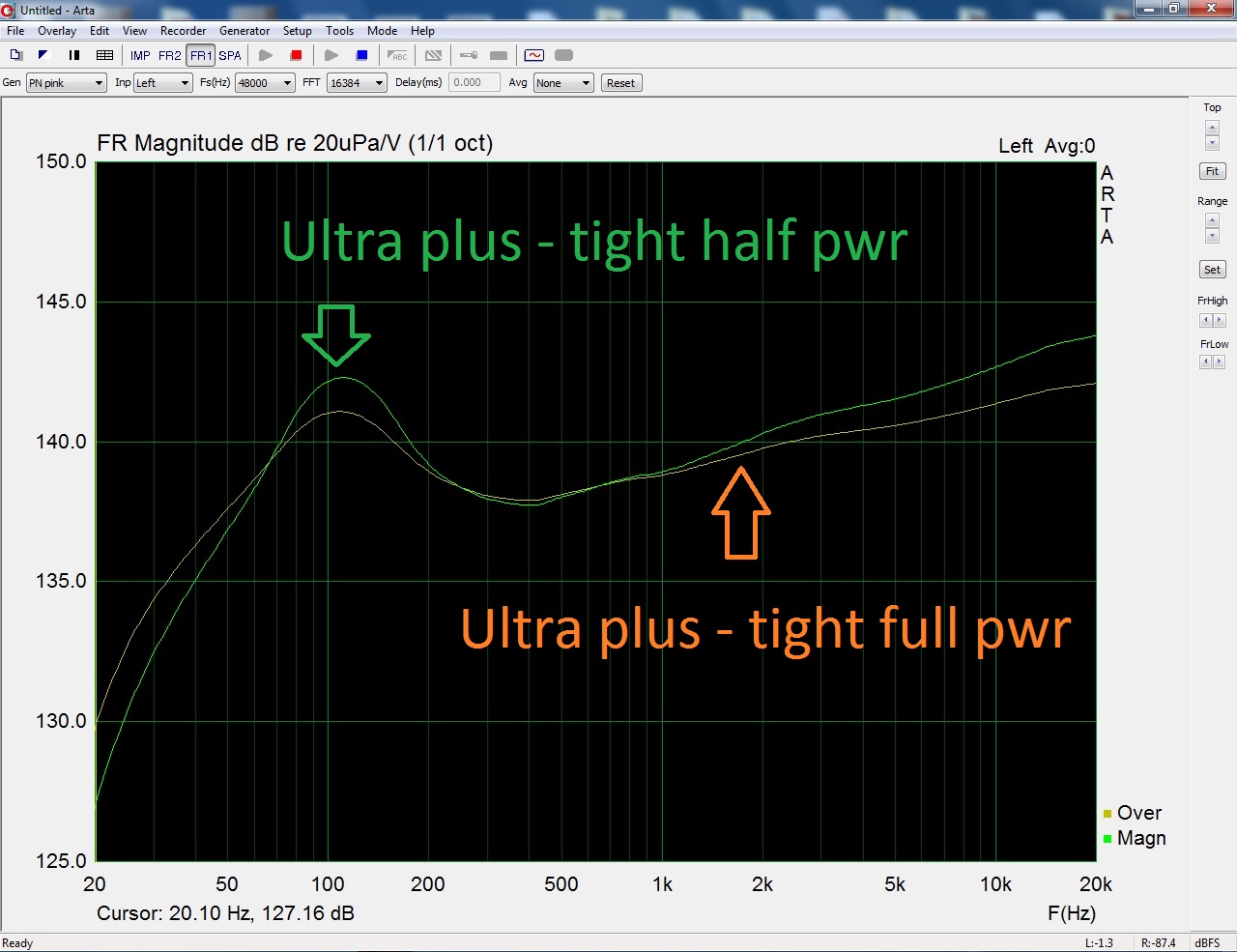
Task: Switch to FR2 dual-channel mode
Action: click(x=170, y=55)
